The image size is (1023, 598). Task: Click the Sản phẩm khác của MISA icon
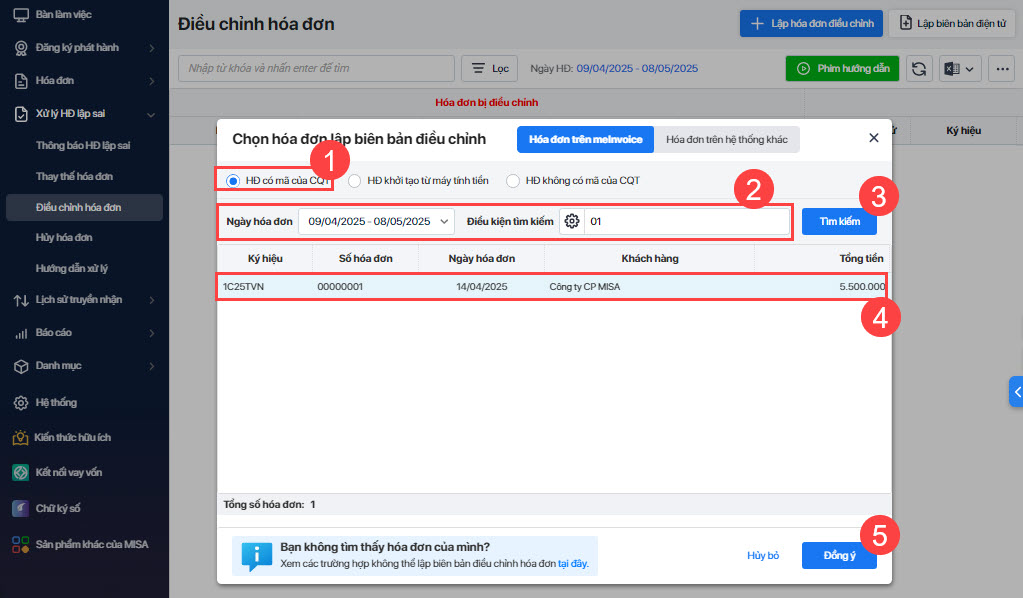pos(20,545)
